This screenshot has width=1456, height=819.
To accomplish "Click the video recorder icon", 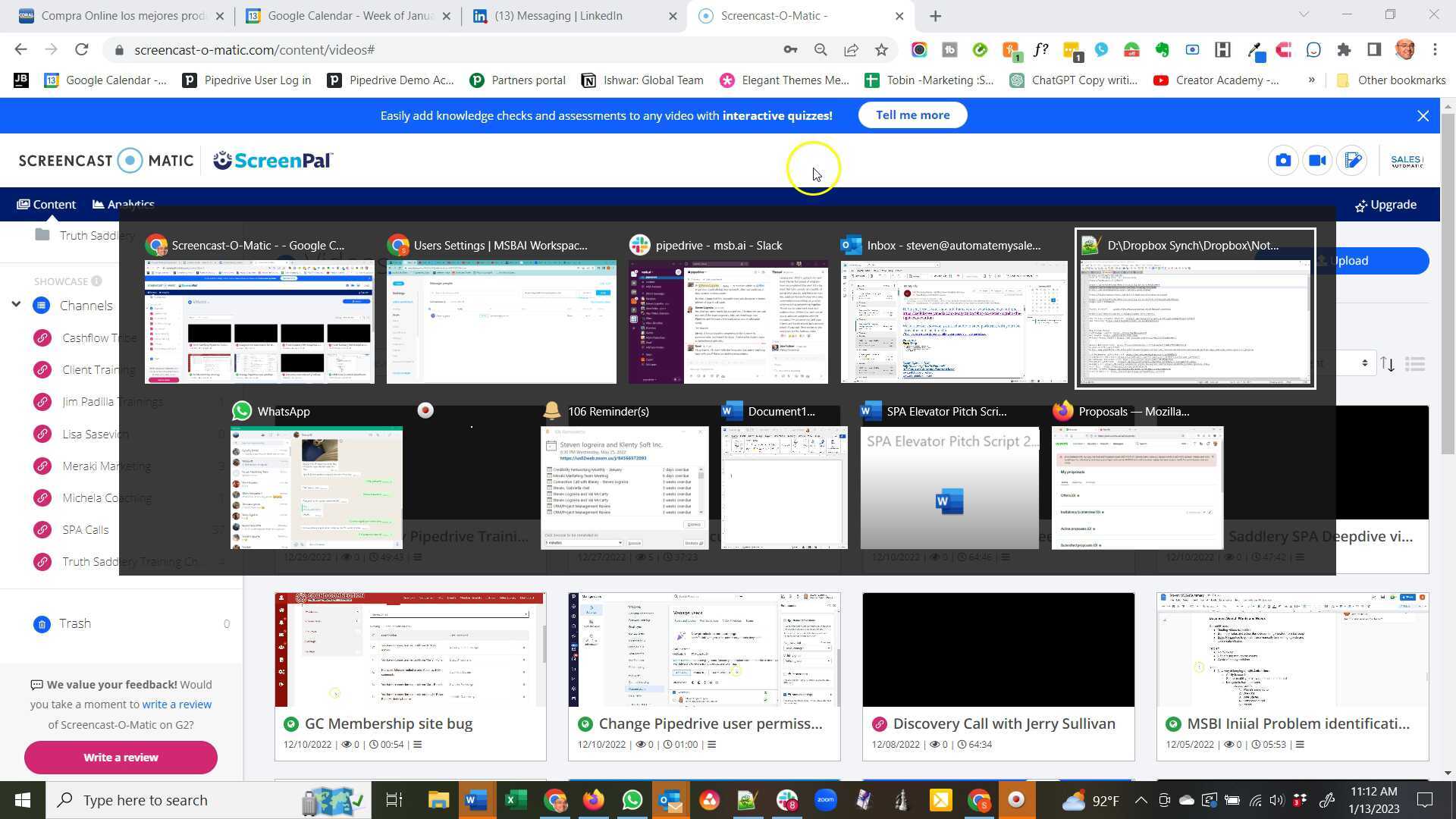I will pos(1317,161).
